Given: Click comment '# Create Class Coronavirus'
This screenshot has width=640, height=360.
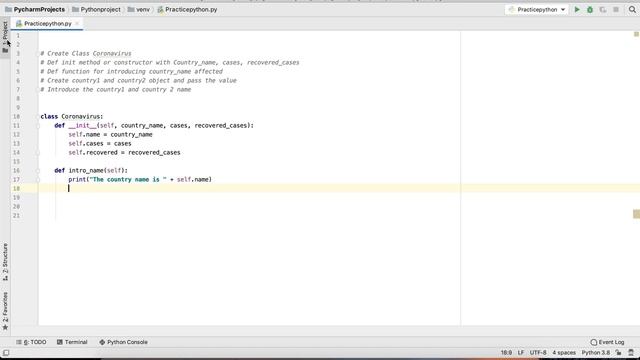Looking at the screenshot, I should [x=86, y=53].
